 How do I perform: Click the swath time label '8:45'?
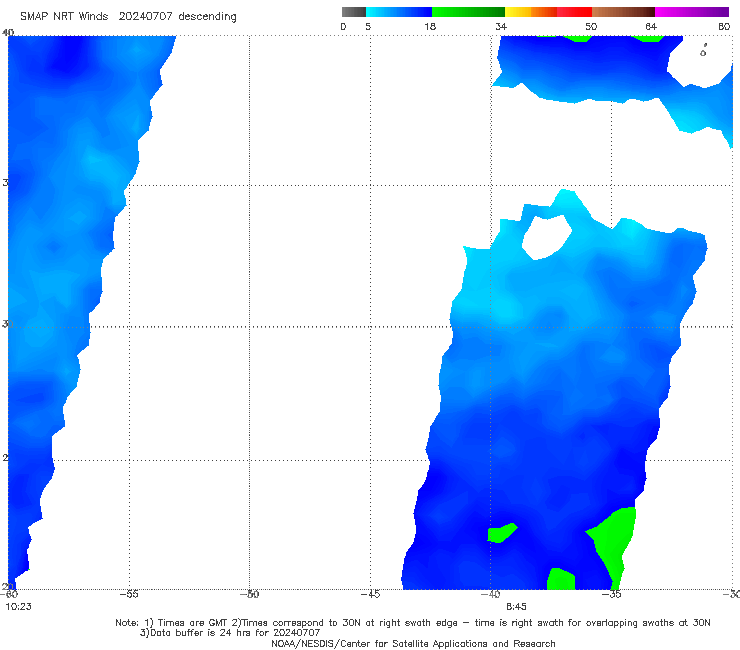coord(516,607)
